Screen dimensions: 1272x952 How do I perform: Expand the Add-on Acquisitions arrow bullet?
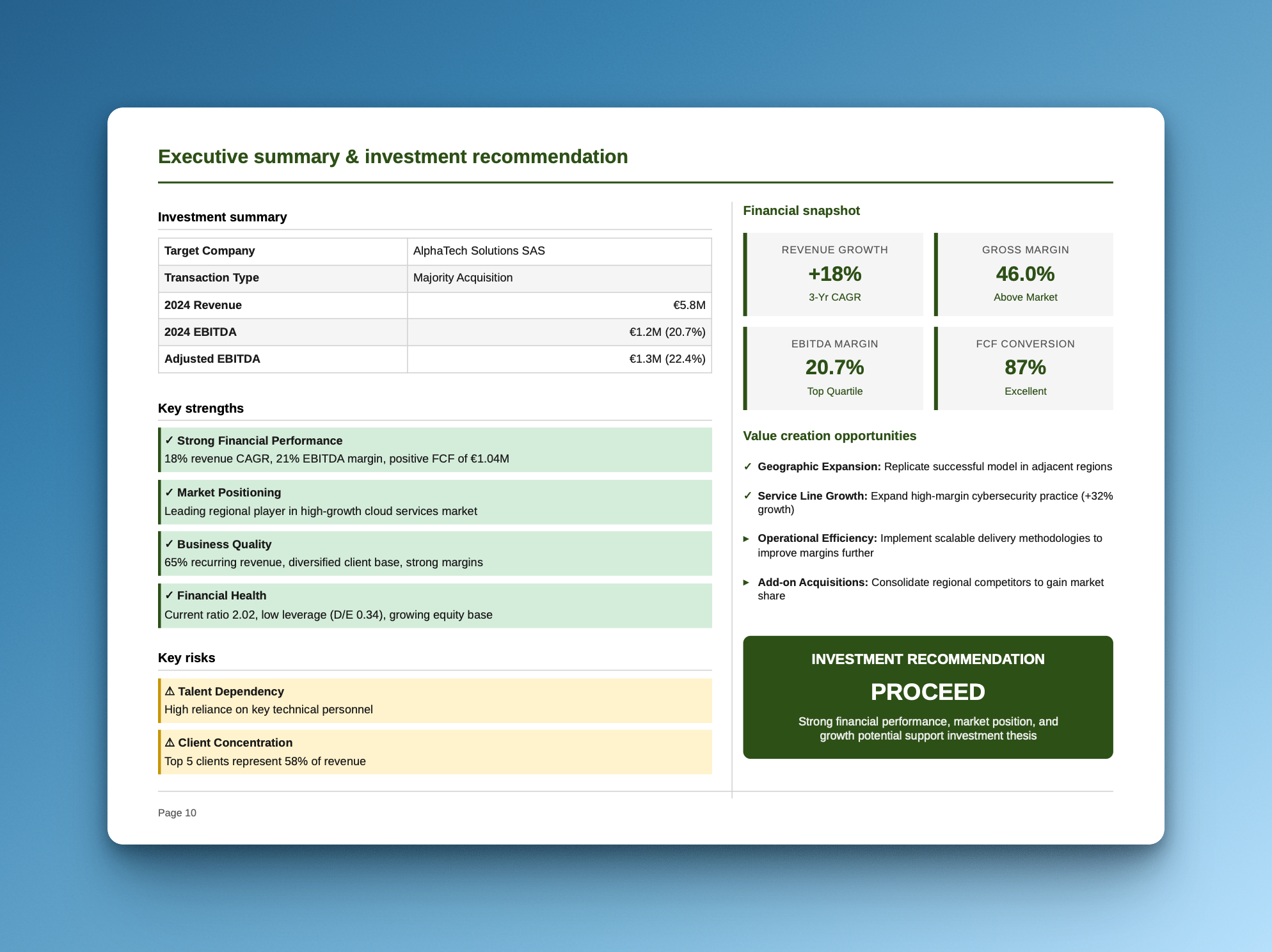coord(747,583)
